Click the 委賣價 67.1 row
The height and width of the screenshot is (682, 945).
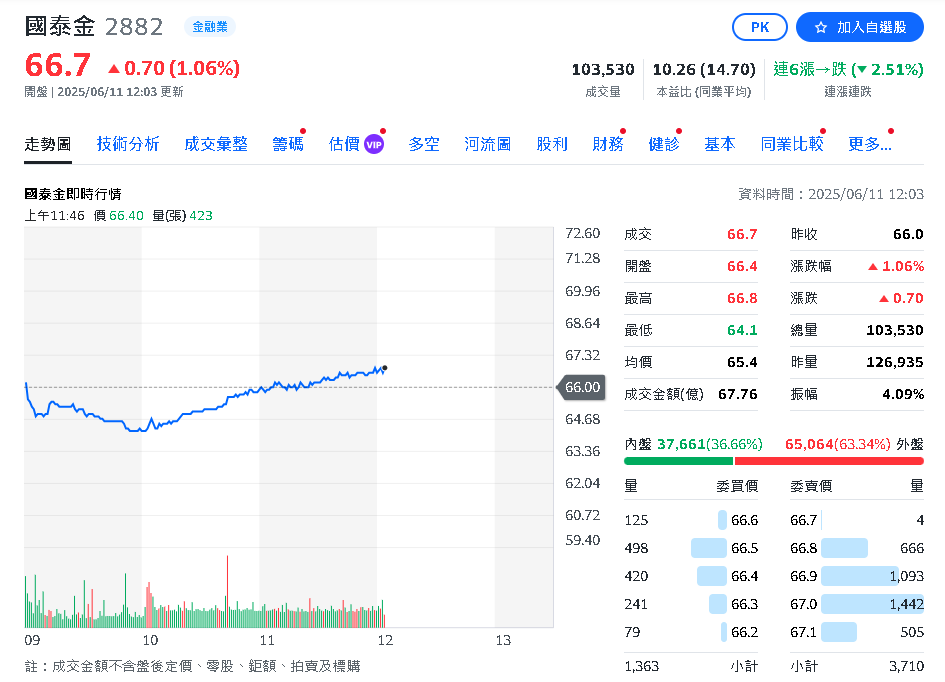point(857,632)
